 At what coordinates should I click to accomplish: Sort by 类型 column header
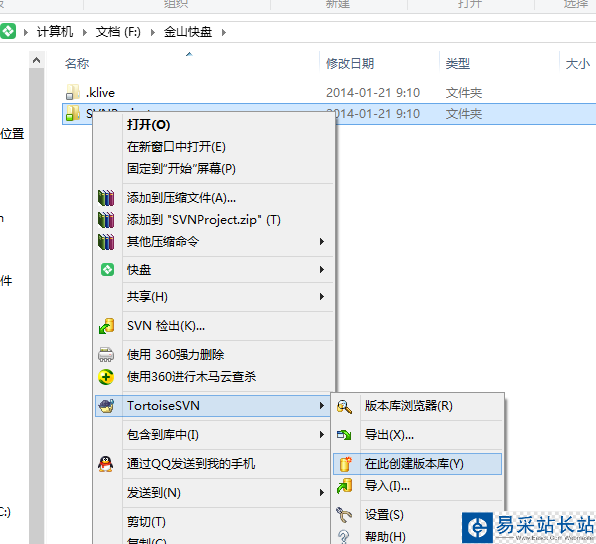pyautogui.click(x=458, y=63)
